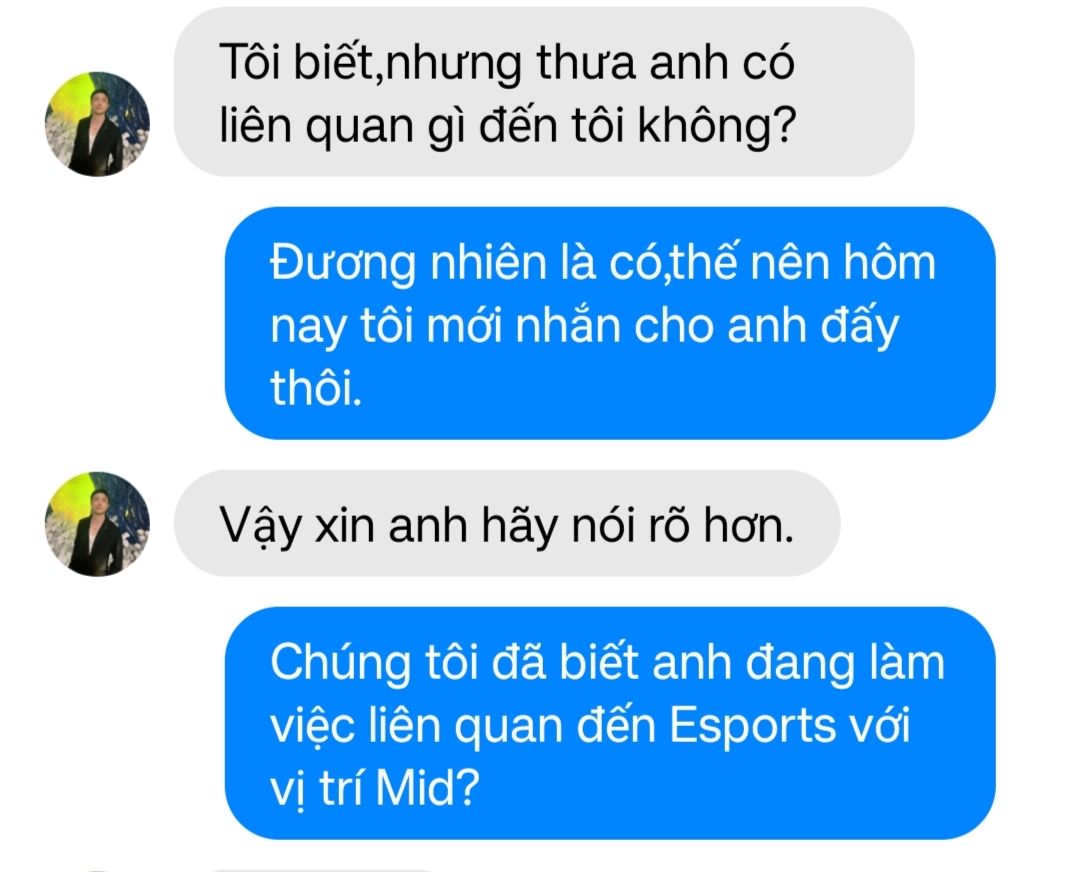Click the word "việc" in the last blue message
Image resolution: width=1080 pixels, height=872 pixels.
click(312, 727)
